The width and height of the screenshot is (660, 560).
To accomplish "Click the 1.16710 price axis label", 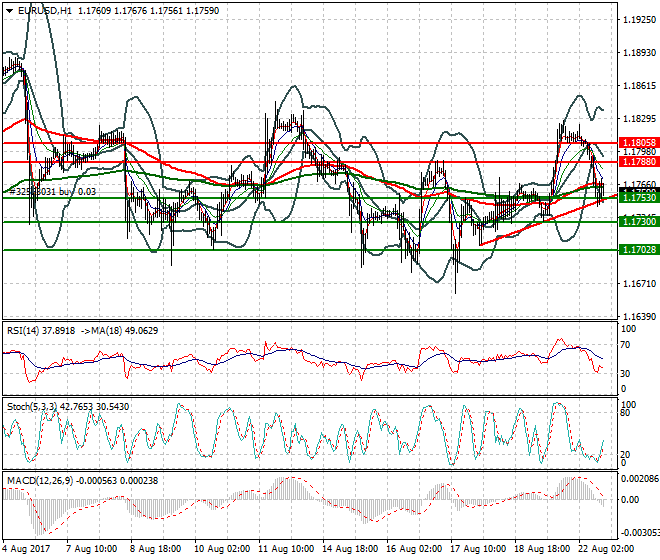I will click(x=639, y=284).
